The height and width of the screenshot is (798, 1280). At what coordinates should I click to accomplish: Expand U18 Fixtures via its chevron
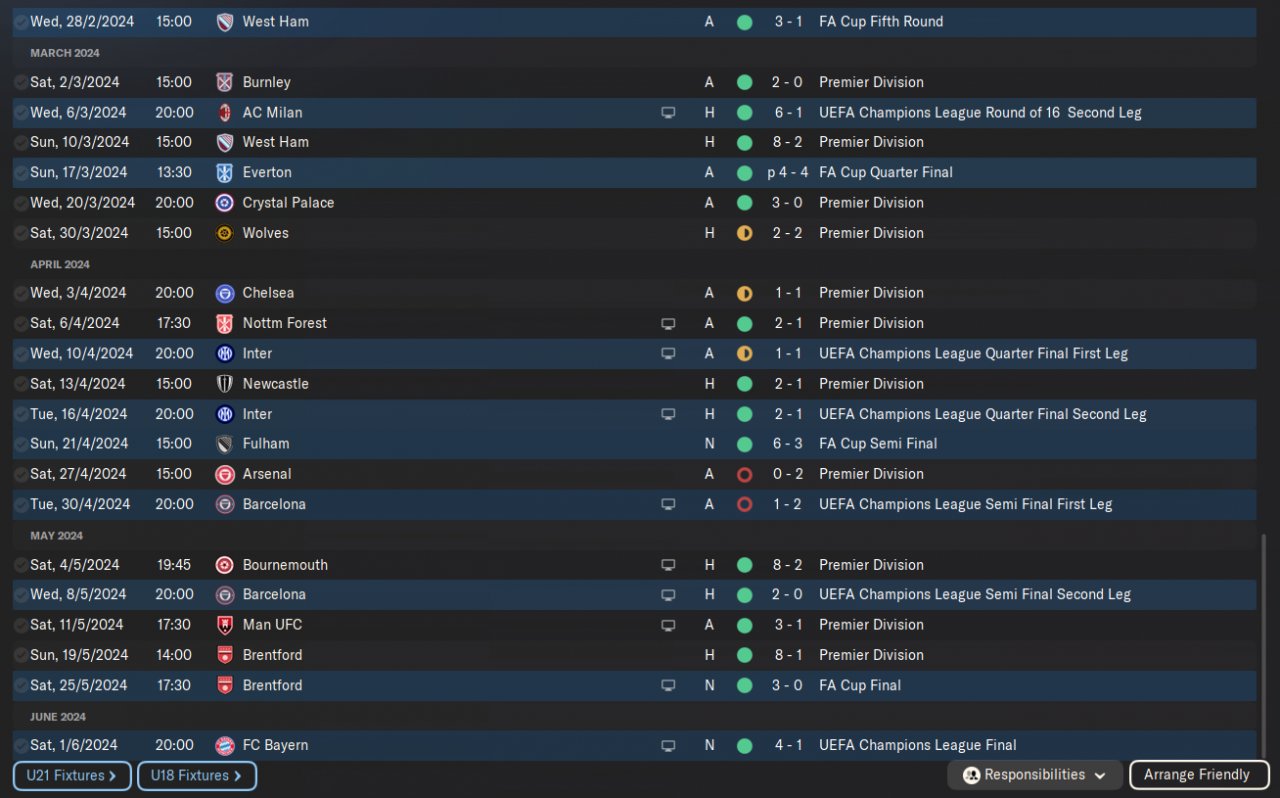pos(238,776)
